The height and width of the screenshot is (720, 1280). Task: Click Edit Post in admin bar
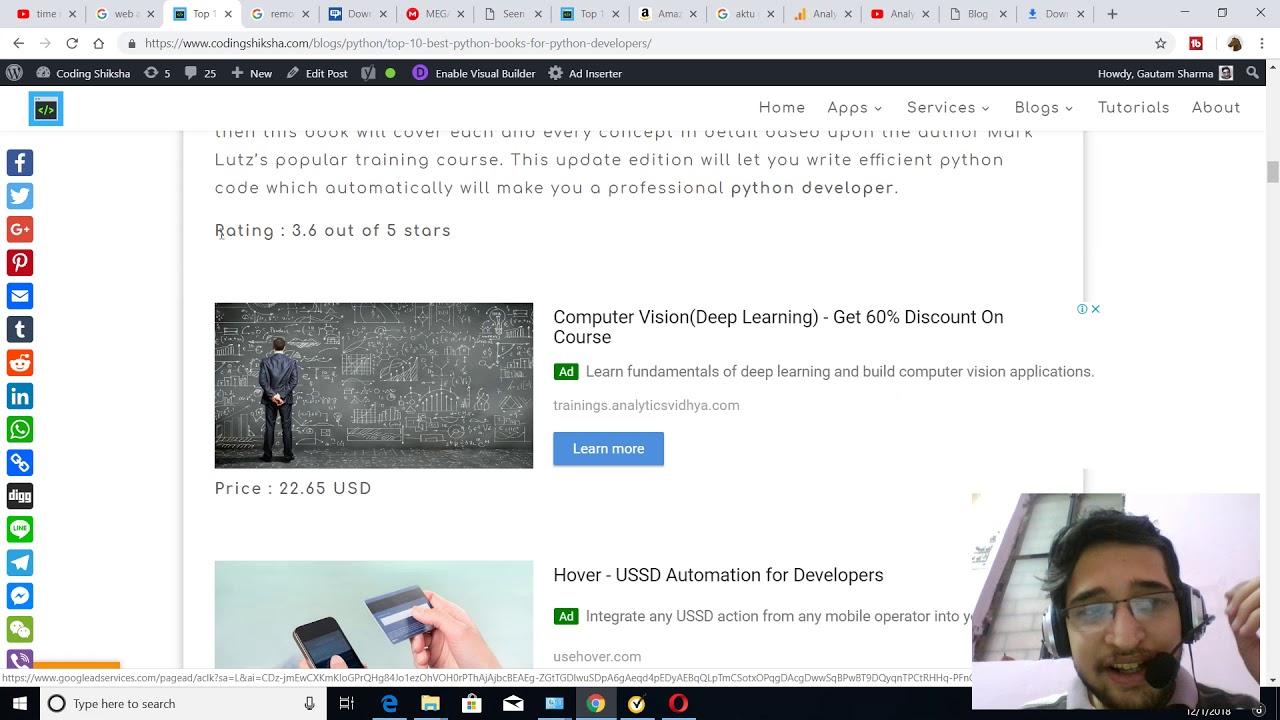[317, 73]
